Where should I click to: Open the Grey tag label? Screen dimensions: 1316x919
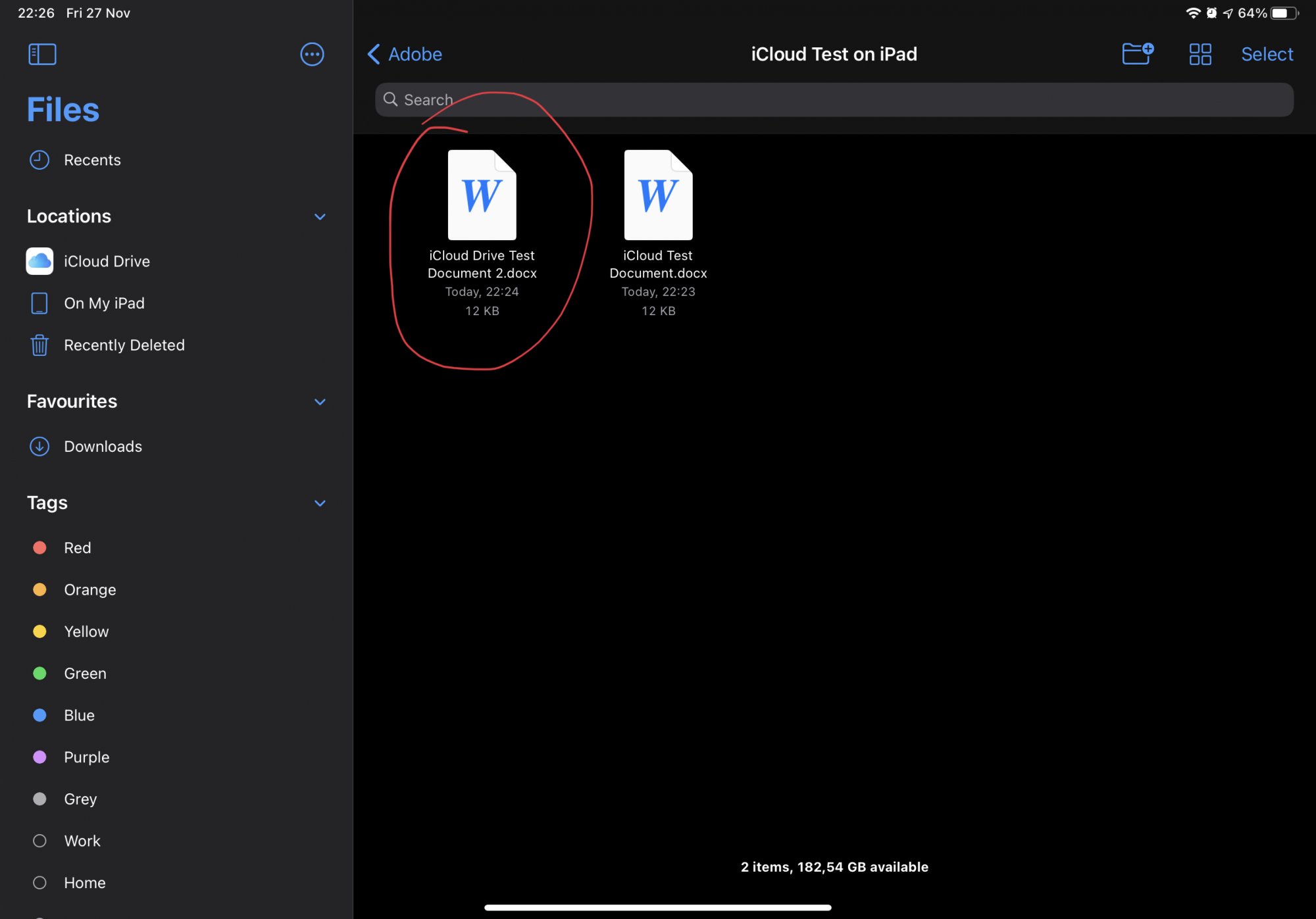click(x=80, y=799)
